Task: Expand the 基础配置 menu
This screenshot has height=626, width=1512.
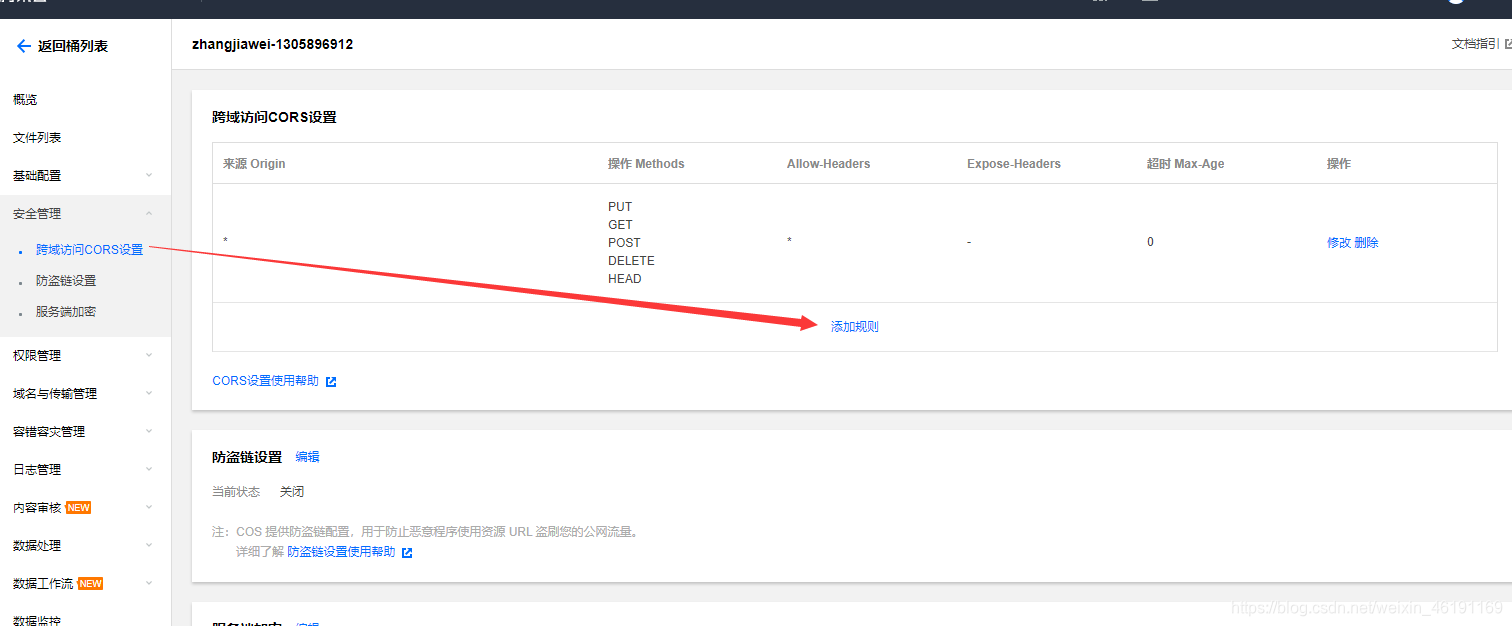Action: click(149, 175)
